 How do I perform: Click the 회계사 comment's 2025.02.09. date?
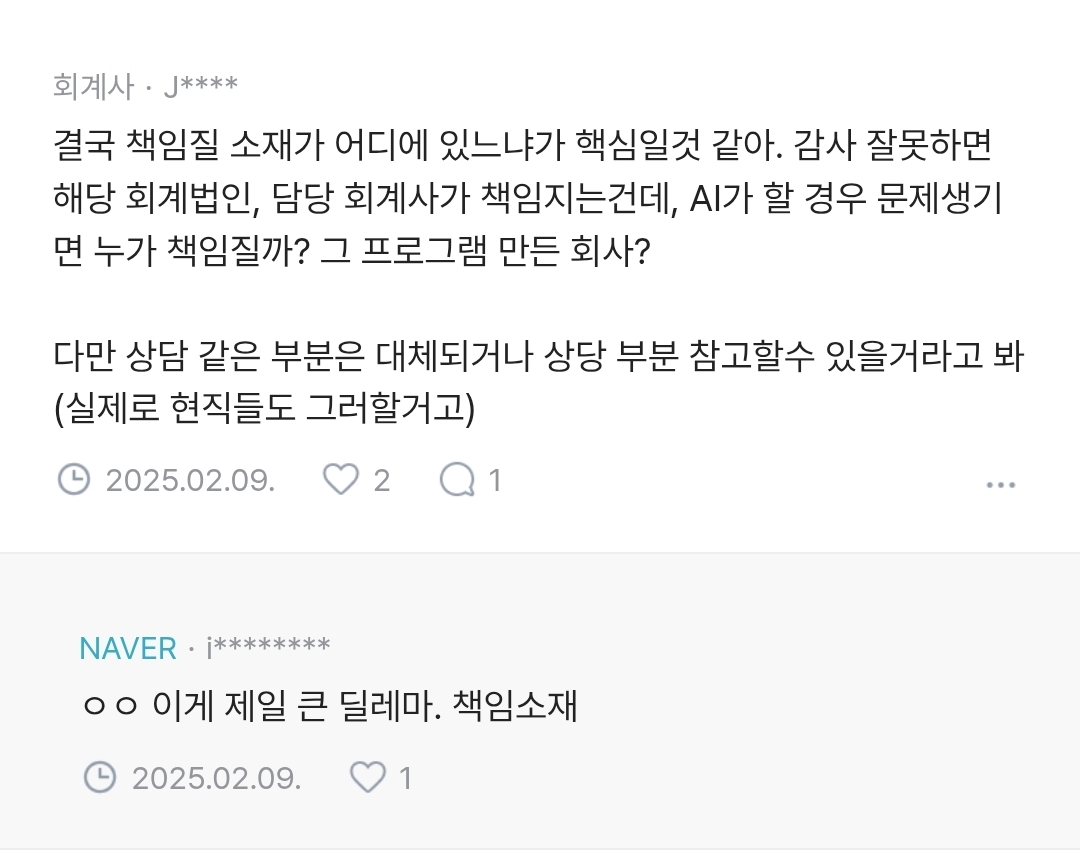190,481
